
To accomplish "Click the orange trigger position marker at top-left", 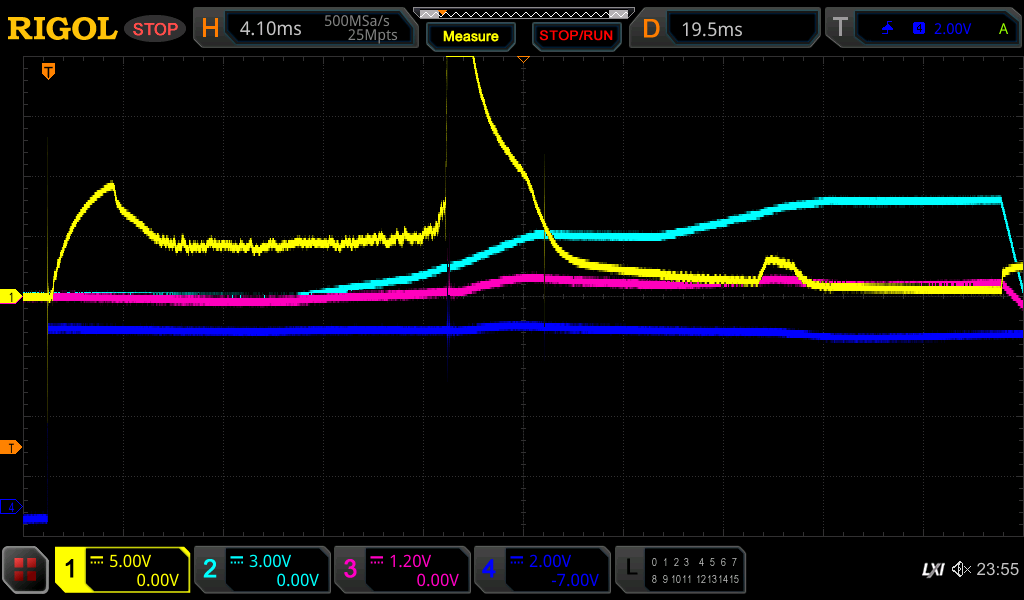I will 47,71.
